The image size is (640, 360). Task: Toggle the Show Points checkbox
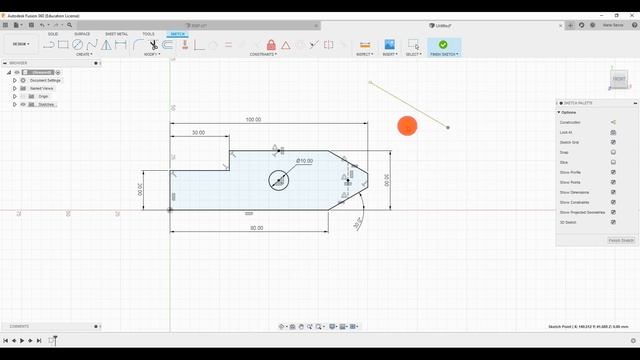613,182
